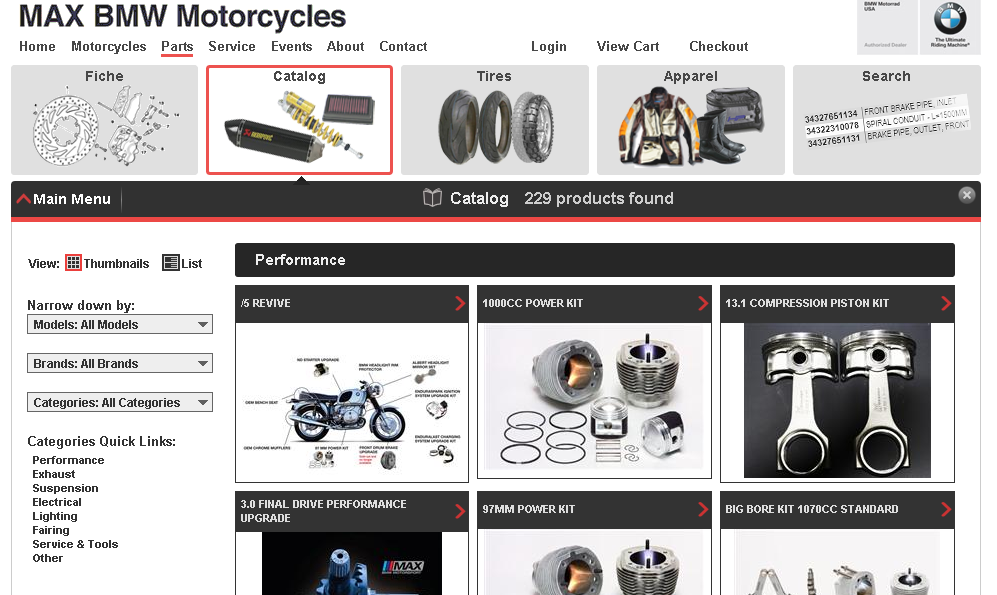Viewport: 997px width, 595px height.
Task: Open the Brands: All Brands dropdown
Action: click(x=120, y=363)
